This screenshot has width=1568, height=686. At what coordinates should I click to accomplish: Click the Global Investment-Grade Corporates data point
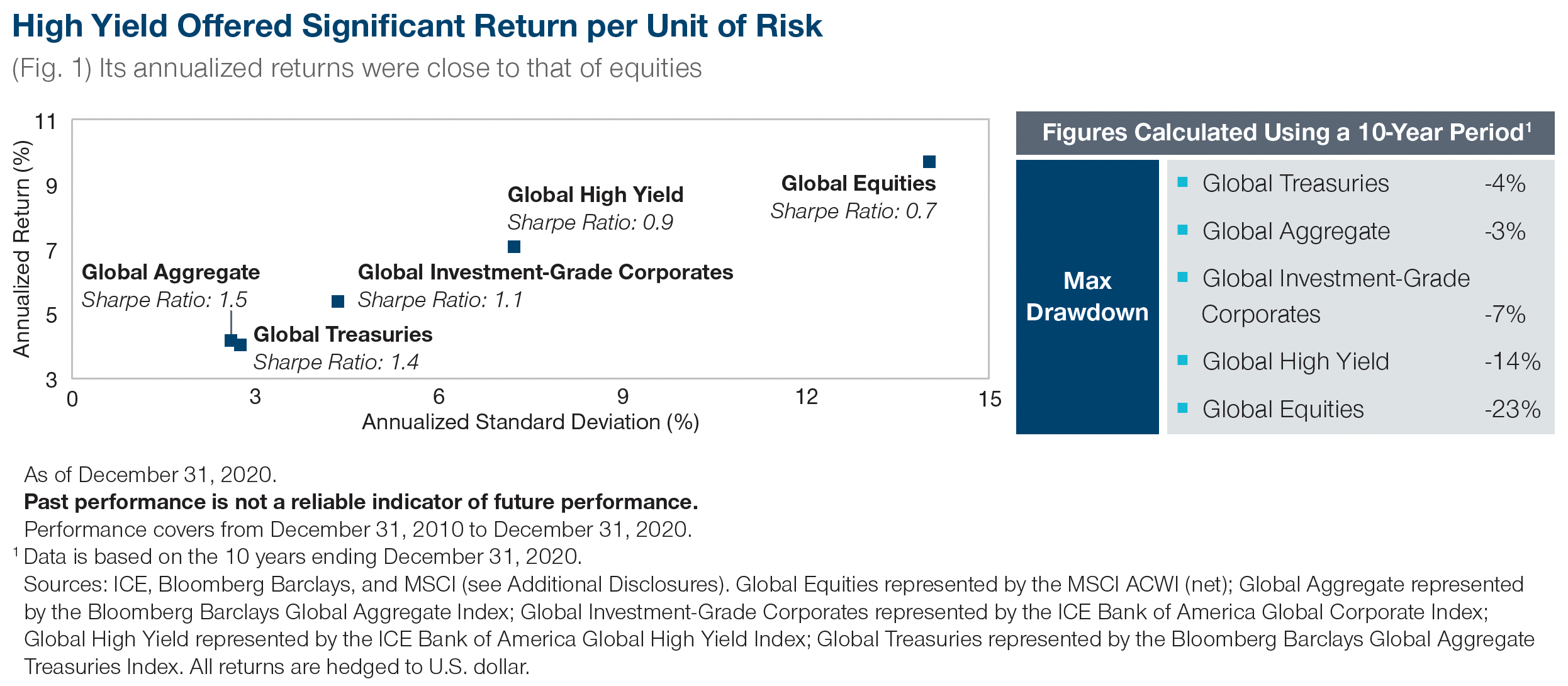pos(338,301)
